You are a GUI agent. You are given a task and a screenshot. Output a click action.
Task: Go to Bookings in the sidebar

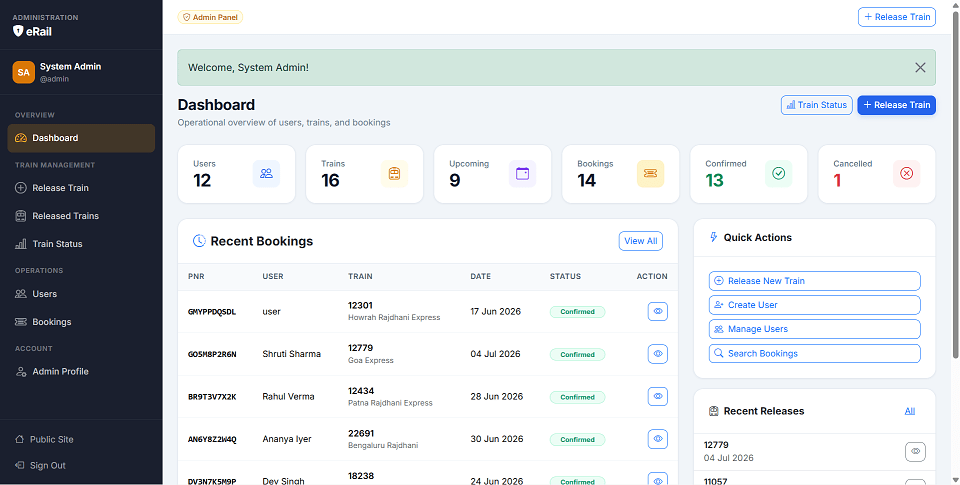pyautogui.click(x=81, y=321)
